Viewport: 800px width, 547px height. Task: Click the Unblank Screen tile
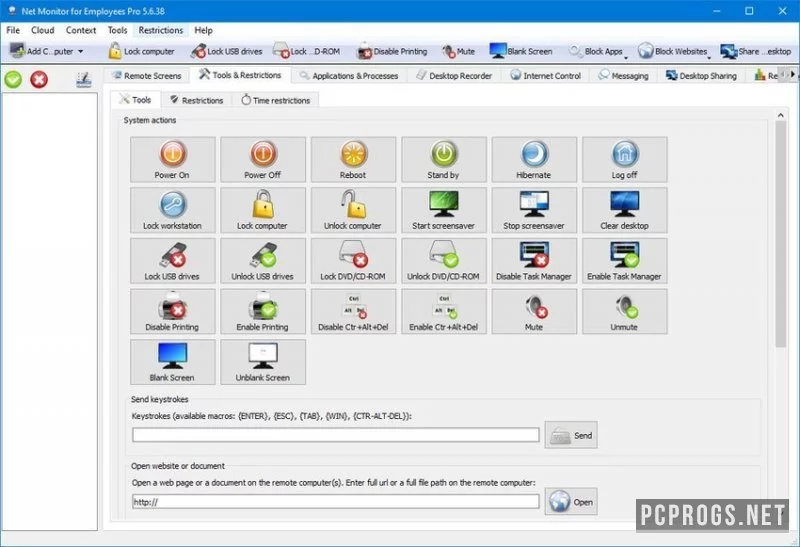(x=263, y=362)
